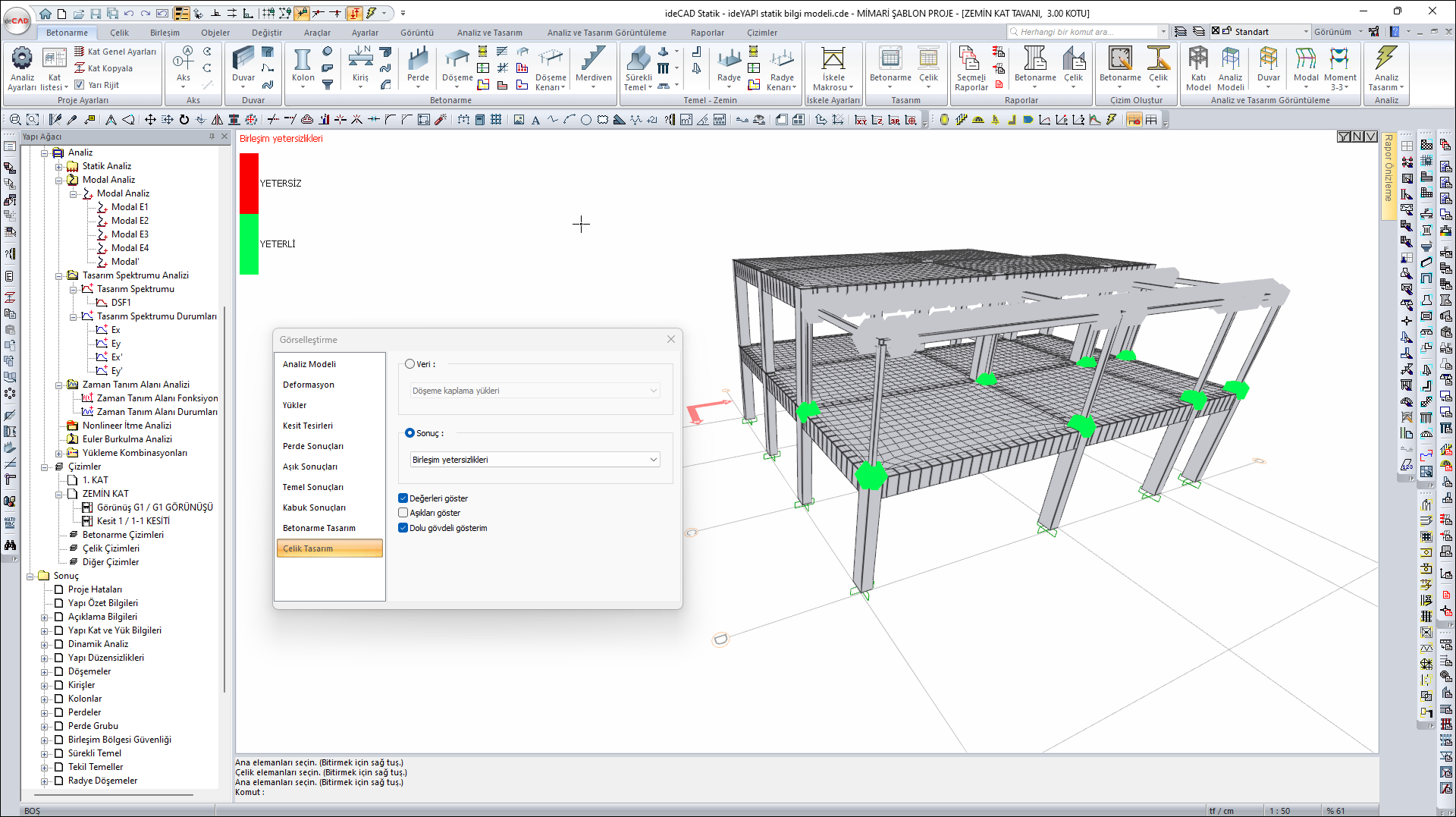Open the Analiz Ayarları gear icon
This screenshot has width=1456, height=817.
[x=22, y=58]
